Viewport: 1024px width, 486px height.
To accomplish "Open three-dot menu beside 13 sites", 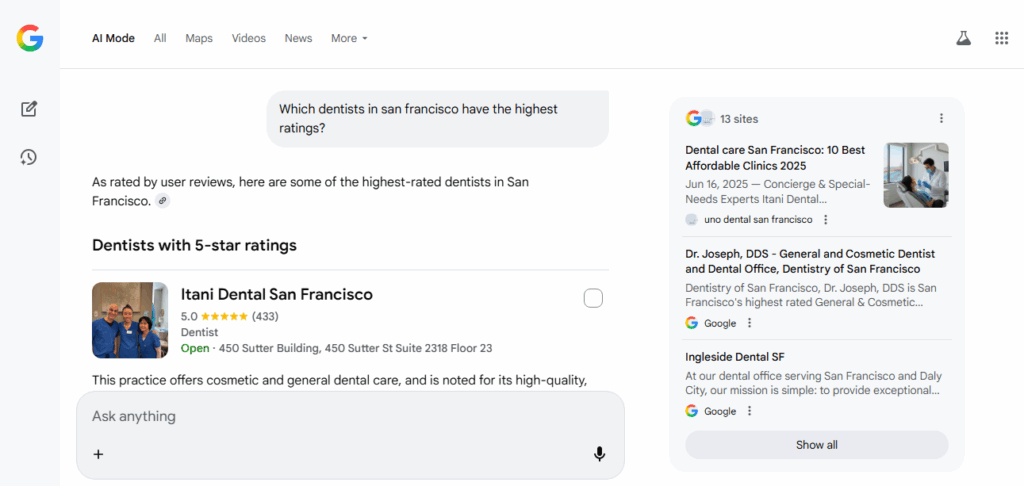I will click(x=941, y=119).
